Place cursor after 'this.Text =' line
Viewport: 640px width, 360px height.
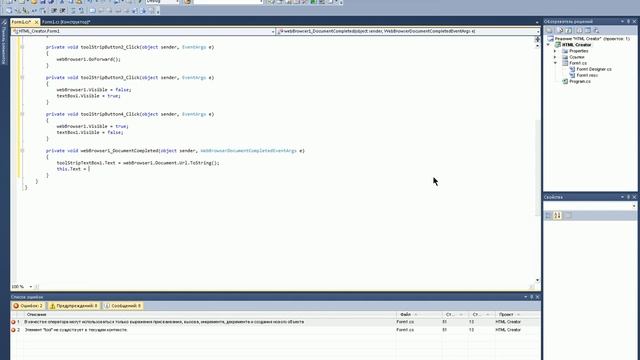click(x=89, y=169)
